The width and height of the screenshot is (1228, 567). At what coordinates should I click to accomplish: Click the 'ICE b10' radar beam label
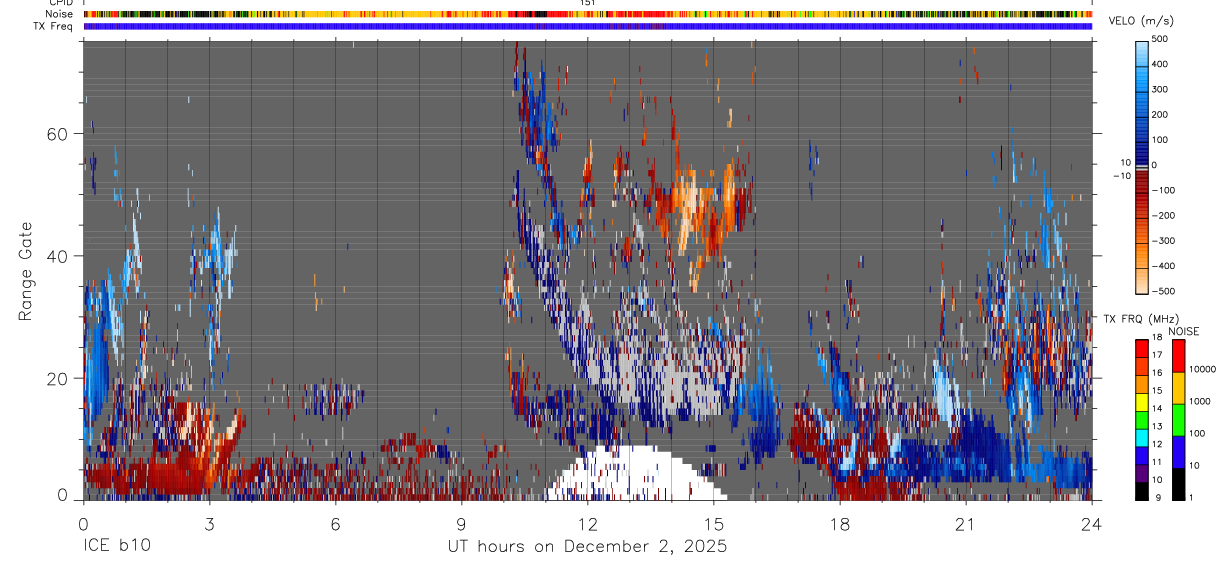(x=117, y=547)
